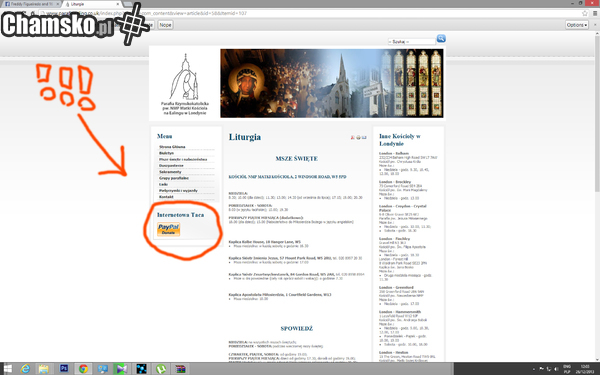The height and width of the screenshot is (375, 600).
Task: Switch to the Facebook browser tab
Action: click(31, 4)
